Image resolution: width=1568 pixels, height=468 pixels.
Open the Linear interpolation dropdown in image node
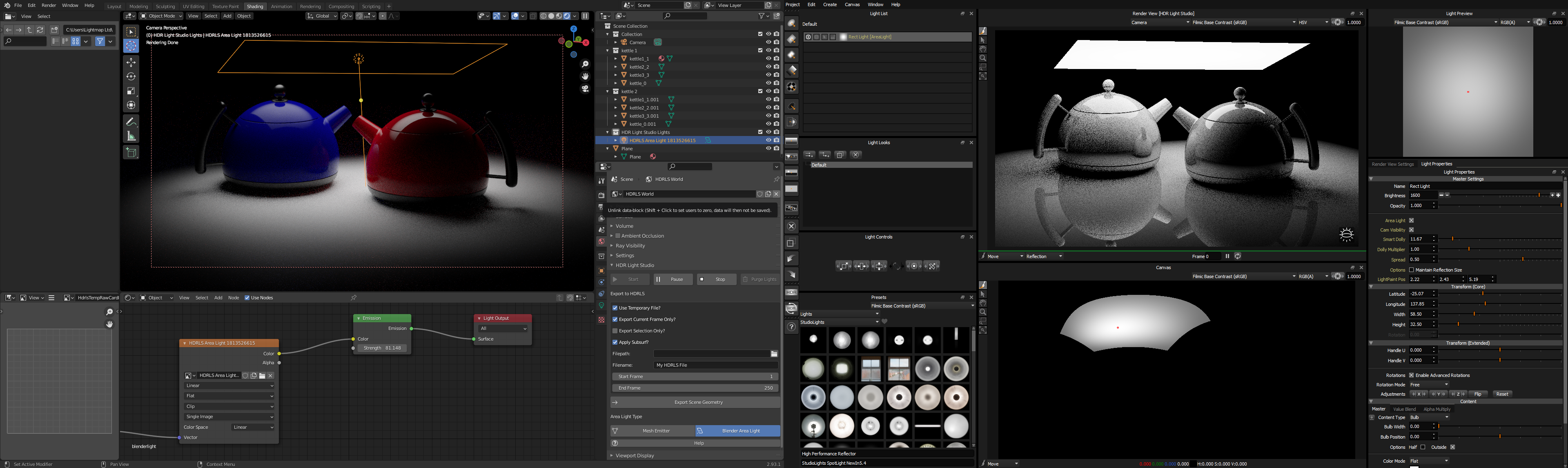(x=229, y=386)
